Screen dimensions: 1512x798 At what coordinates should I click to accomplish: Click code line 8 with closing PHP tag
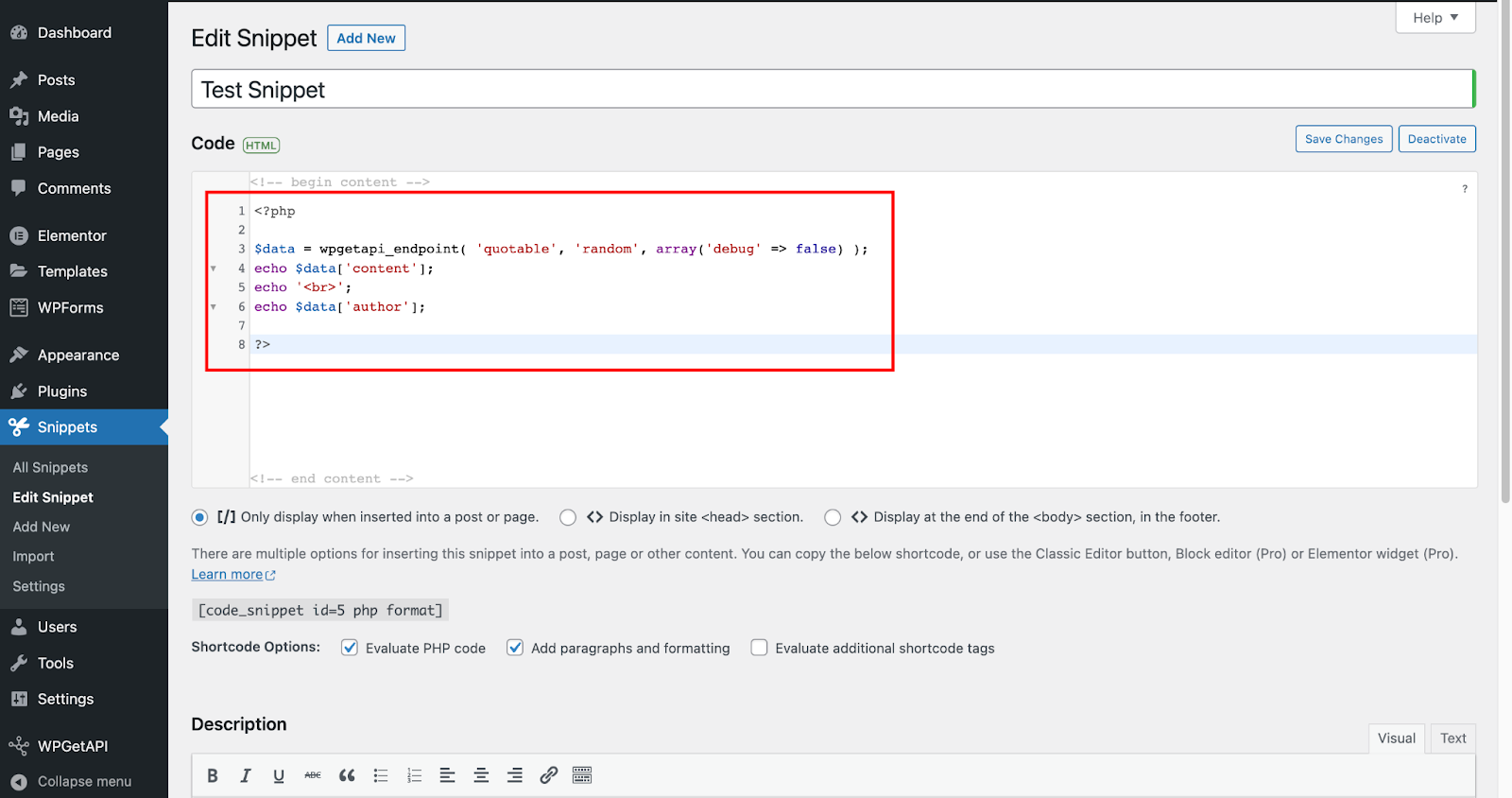(x=864, y=344)
